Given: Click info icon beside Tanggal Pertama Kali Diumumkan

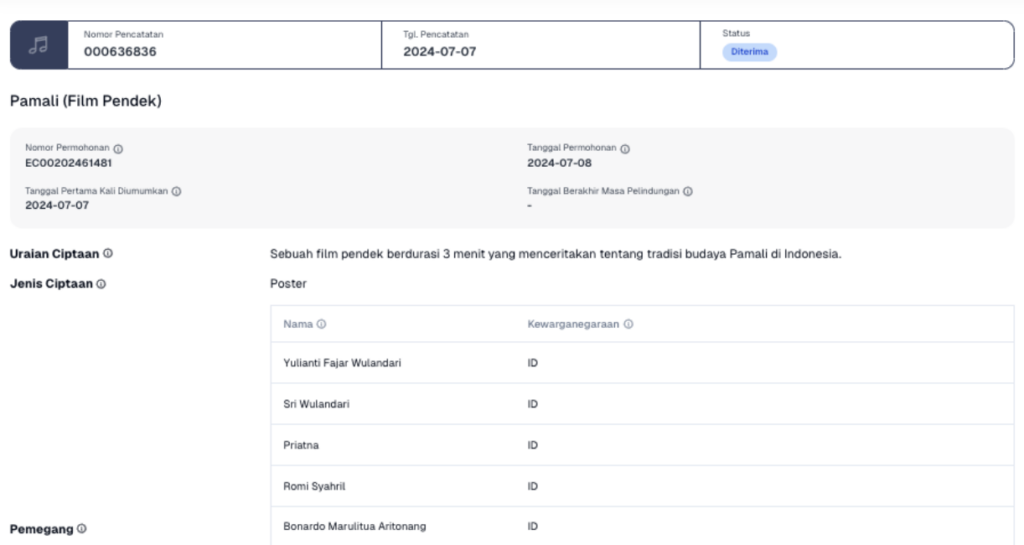Looking at the screenshot, I should (x=176, y=191).
